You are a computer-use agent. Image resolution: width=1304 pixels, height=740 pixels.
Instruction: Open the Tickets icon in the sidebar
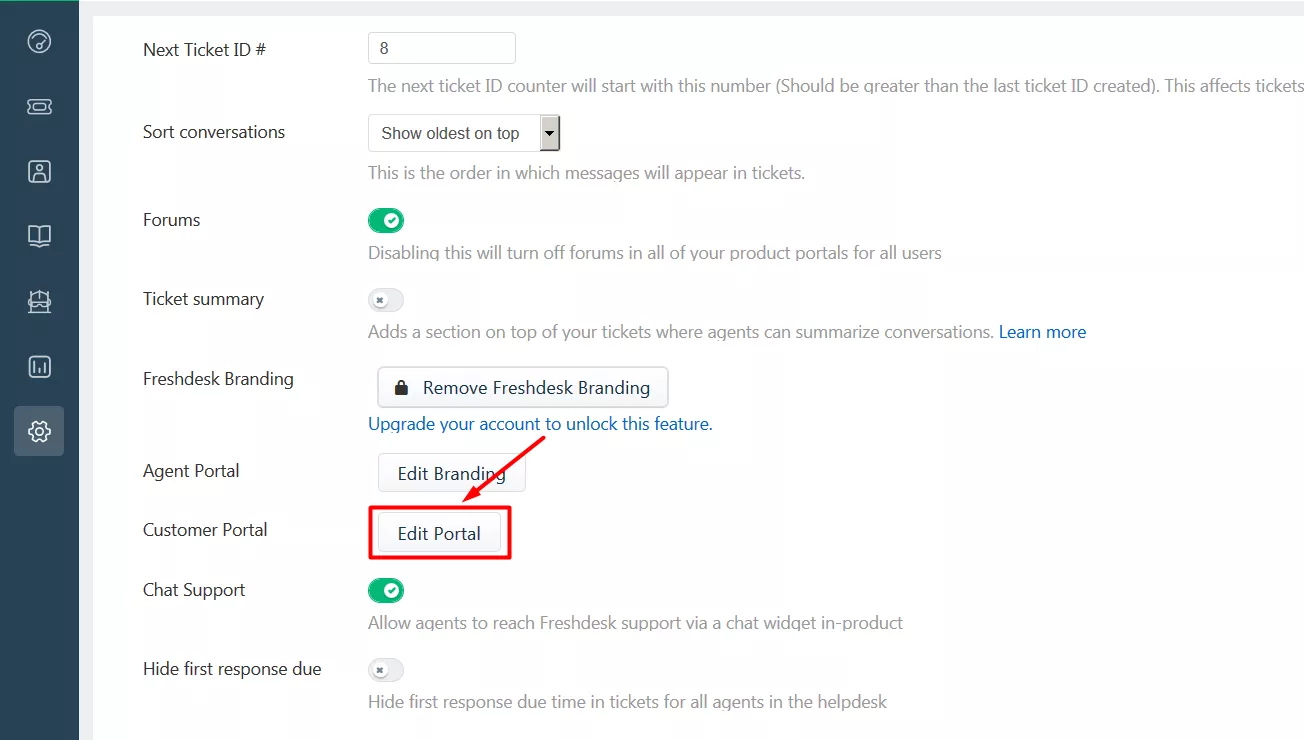39,106
